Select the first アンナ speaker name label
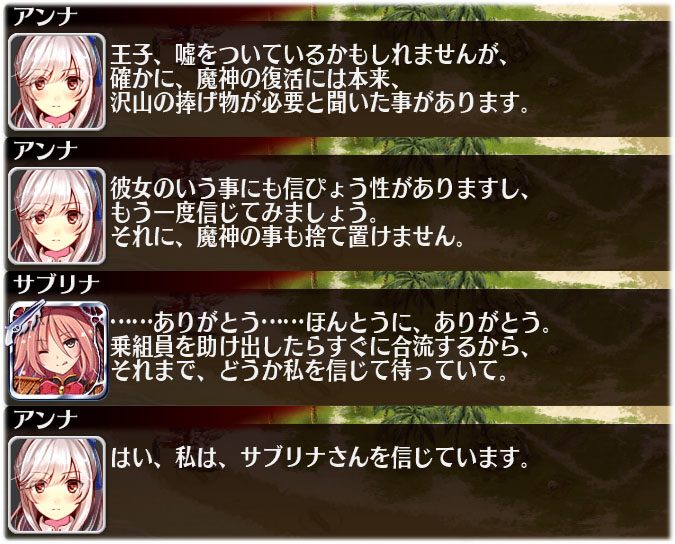Screen dimensions: 675x544 coord(45,17)
